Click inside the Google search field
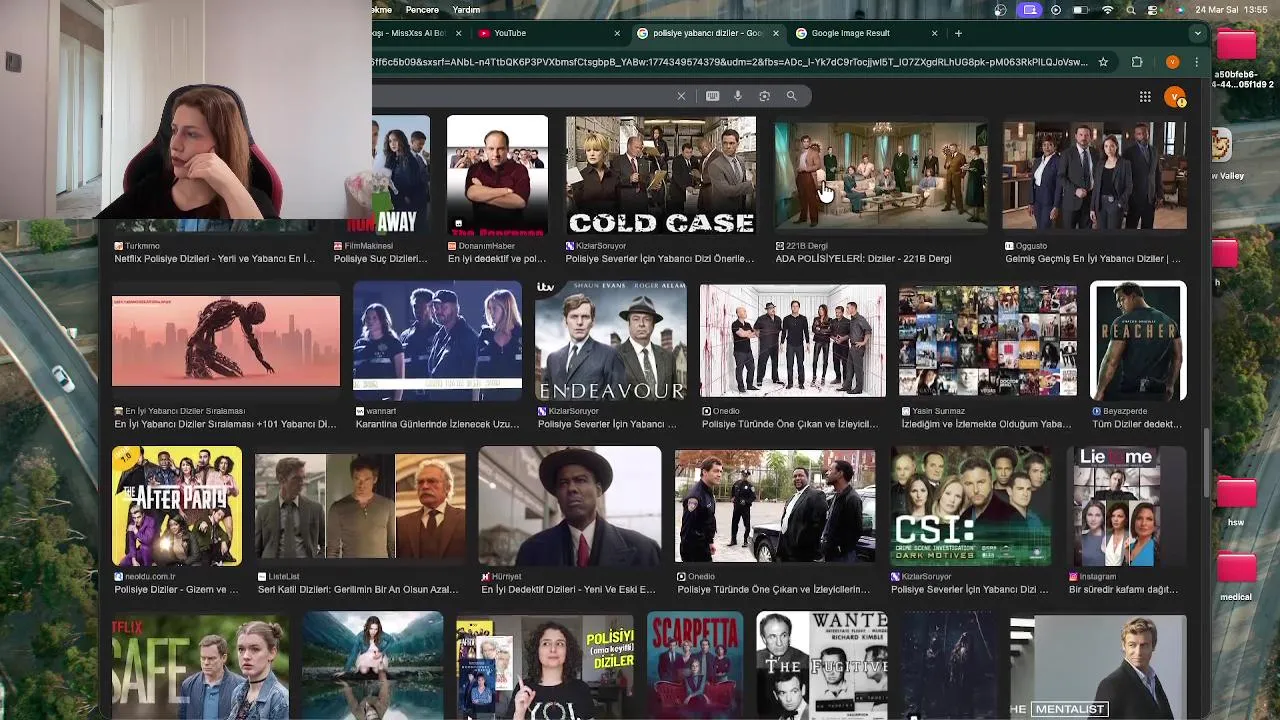The width and height of the screenshot is (1280, 720). [520, 96]
